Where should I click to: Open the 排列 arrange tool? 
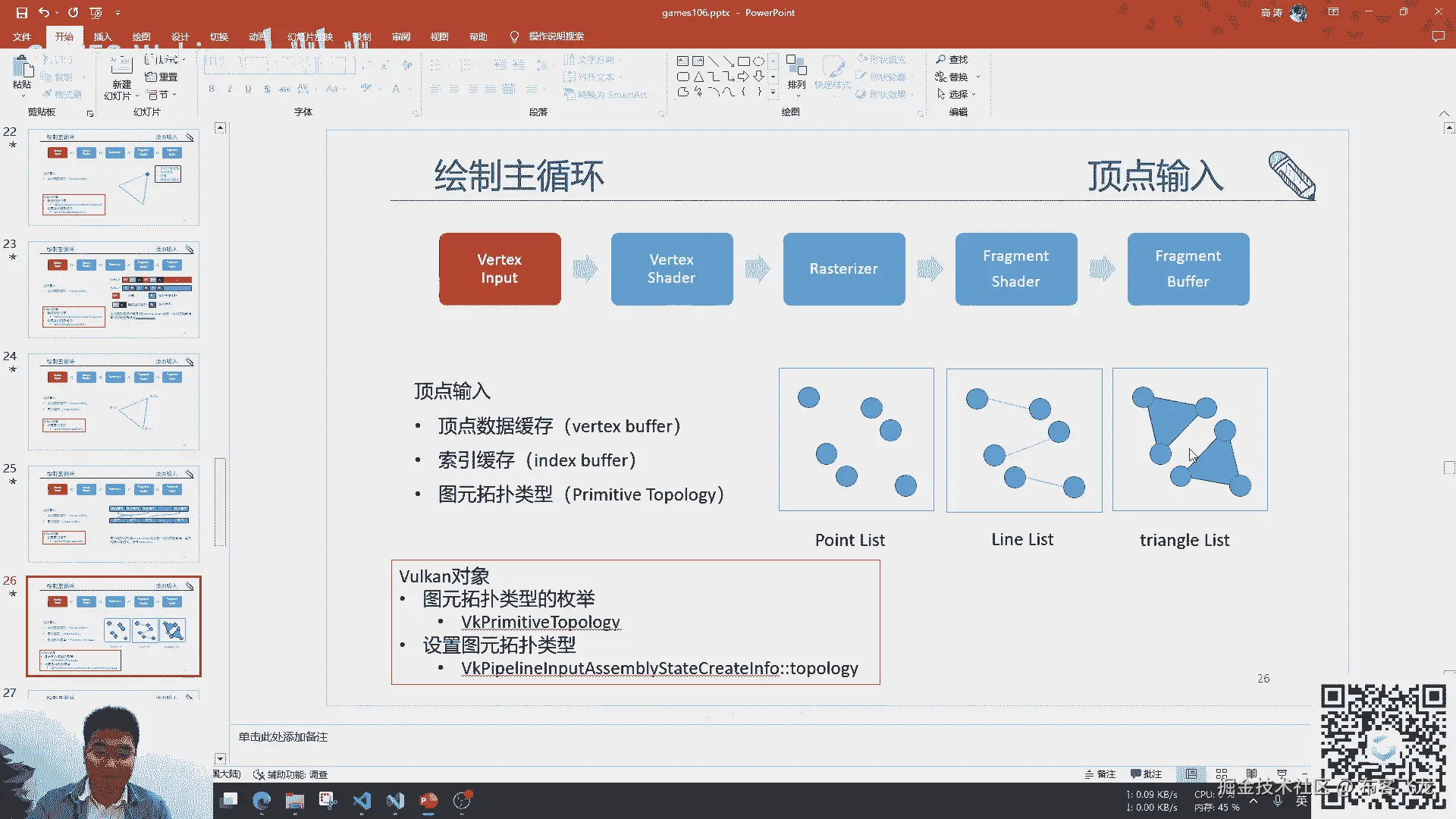pos(796,73)
